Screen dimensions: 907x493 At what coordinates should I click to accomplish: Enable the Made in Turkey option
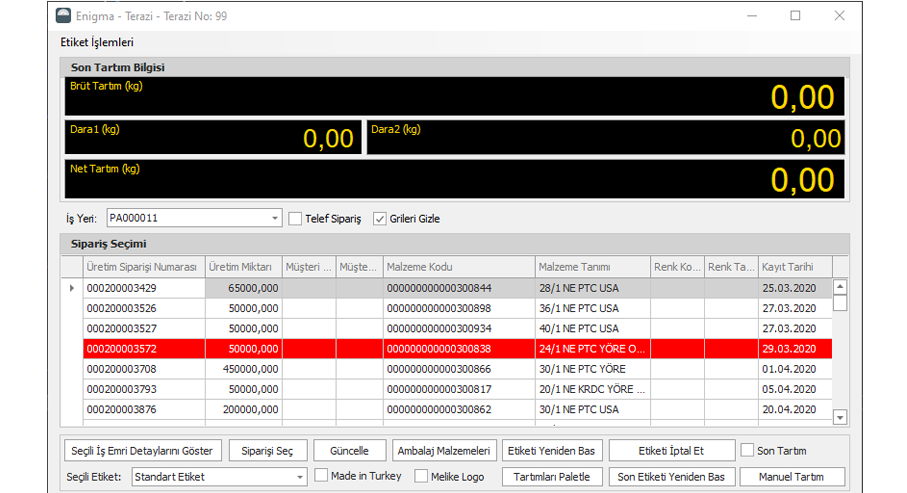tap(322, 477)
